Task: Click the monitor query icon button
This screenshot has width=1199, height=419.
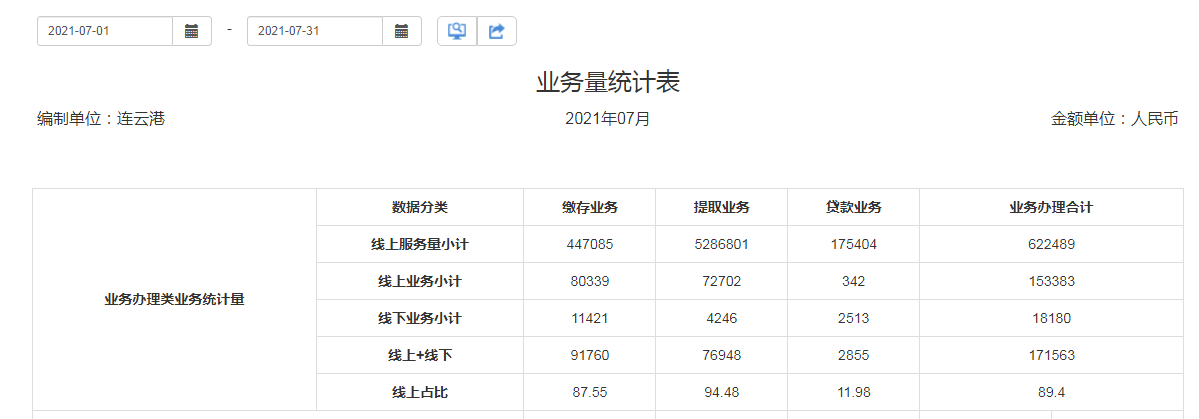Action: point(457,31)
